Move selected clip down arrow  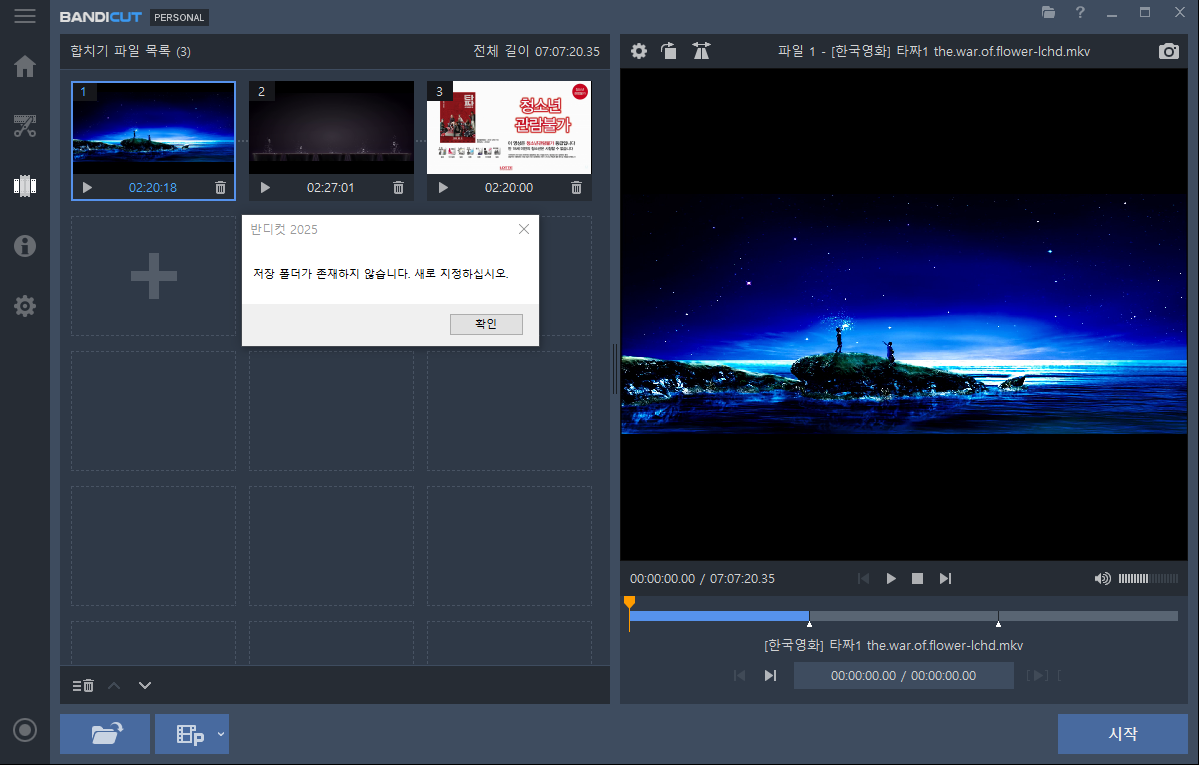point(145,685)
